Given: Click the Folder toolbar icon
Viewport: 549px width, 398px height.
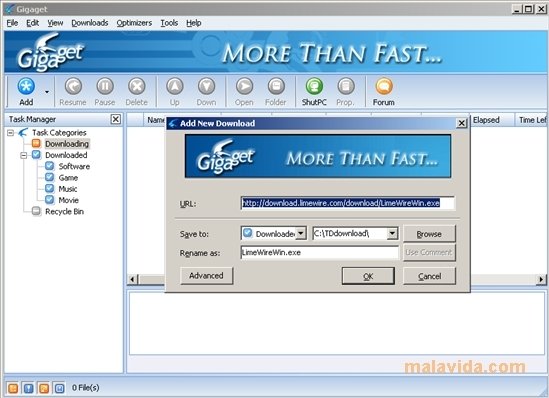Looking at the screenshot, I should coord(276,86).
